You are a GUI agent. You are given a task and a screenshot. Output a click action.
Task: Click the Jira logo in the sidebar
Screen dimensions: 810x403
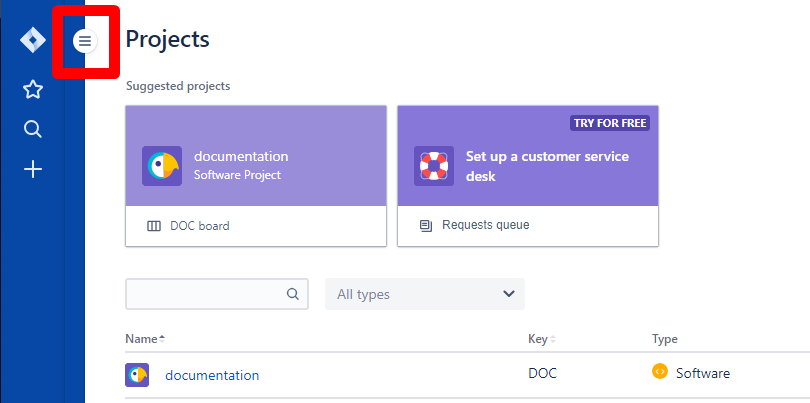[x=33, y=41]
